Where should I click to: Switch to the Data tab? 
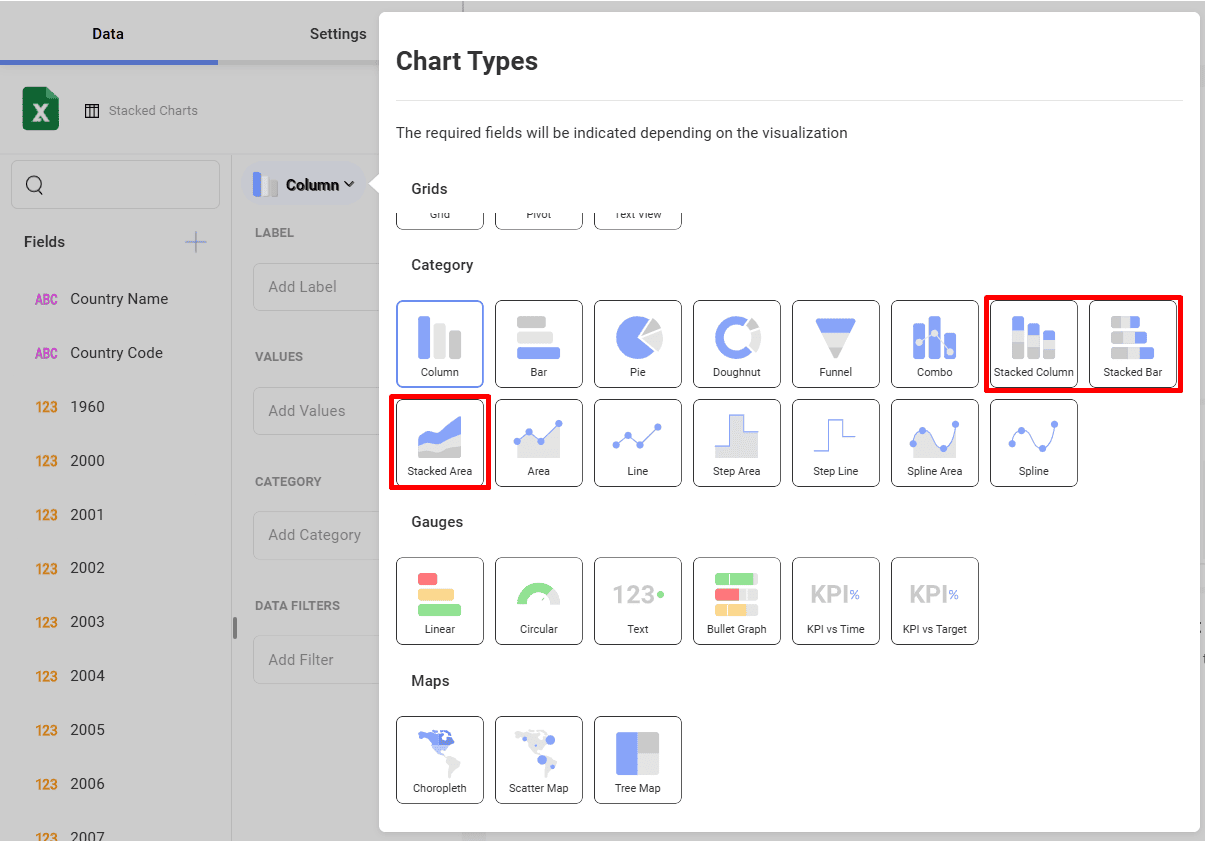pos(108,33)
